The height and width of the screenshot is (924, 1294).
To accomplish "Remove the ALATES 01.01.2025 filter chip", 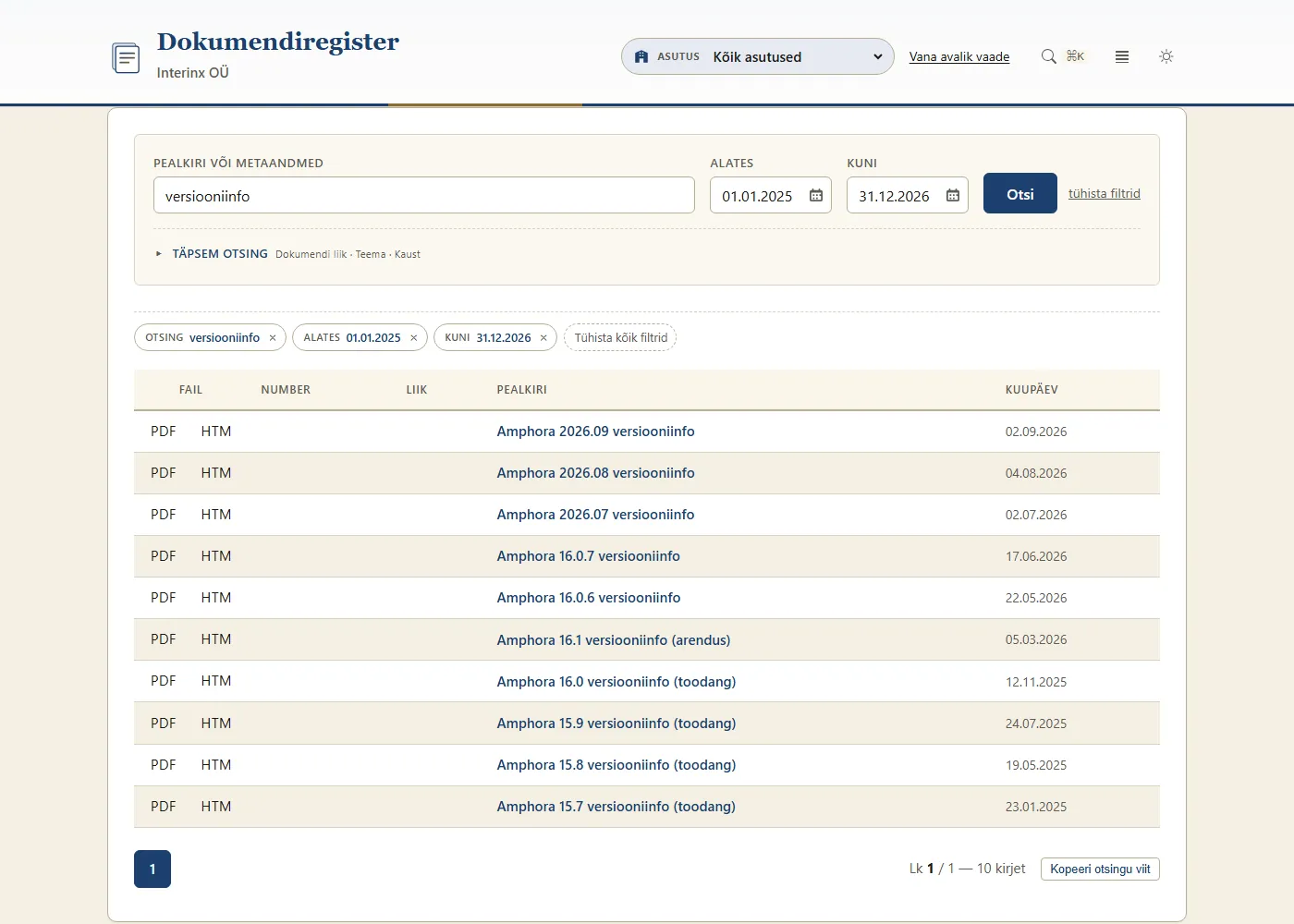I will point(414,338).
